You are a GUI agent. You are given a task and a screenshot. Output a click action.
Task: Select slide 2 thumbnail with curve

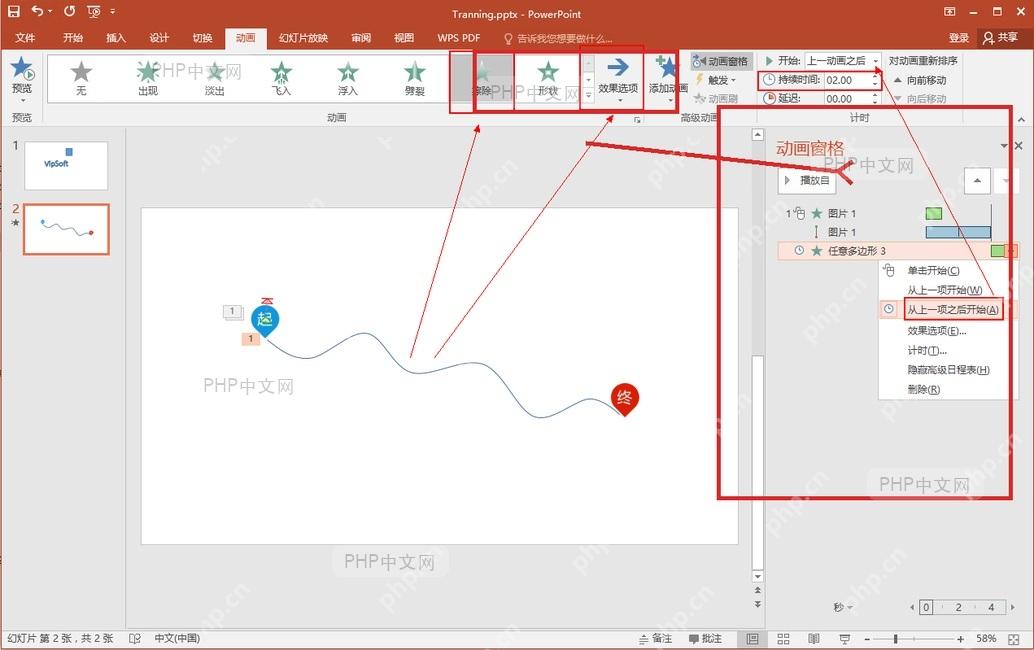[66, 229]
